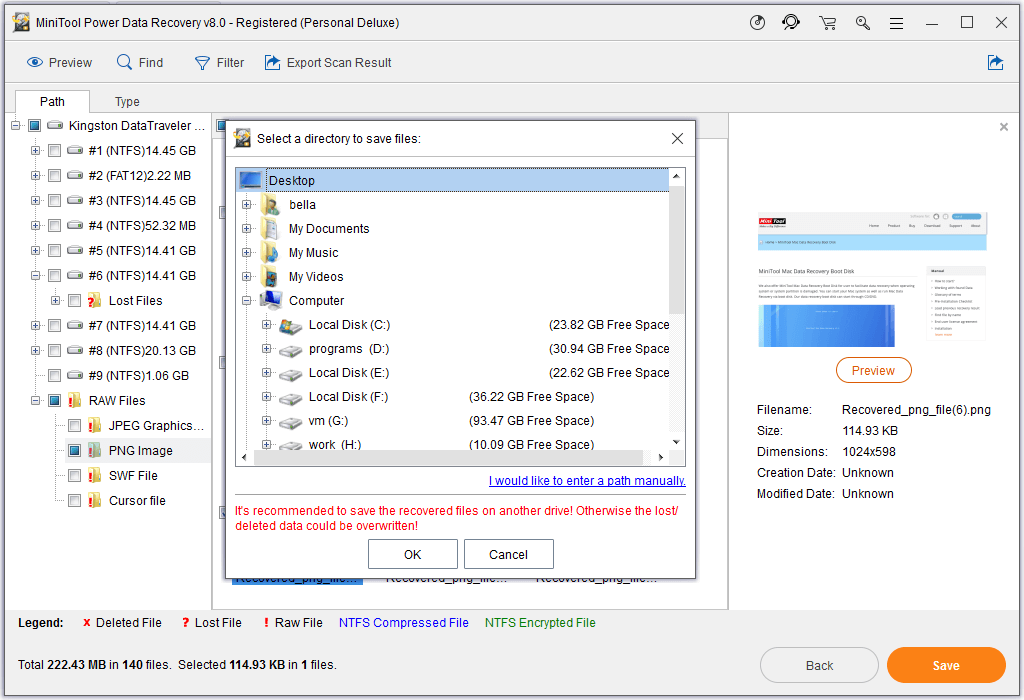This screenshot has width=1024, height=700.
Task: Click the My Videos folder icon
Action: pyautogui.click(x=270, y=277)
